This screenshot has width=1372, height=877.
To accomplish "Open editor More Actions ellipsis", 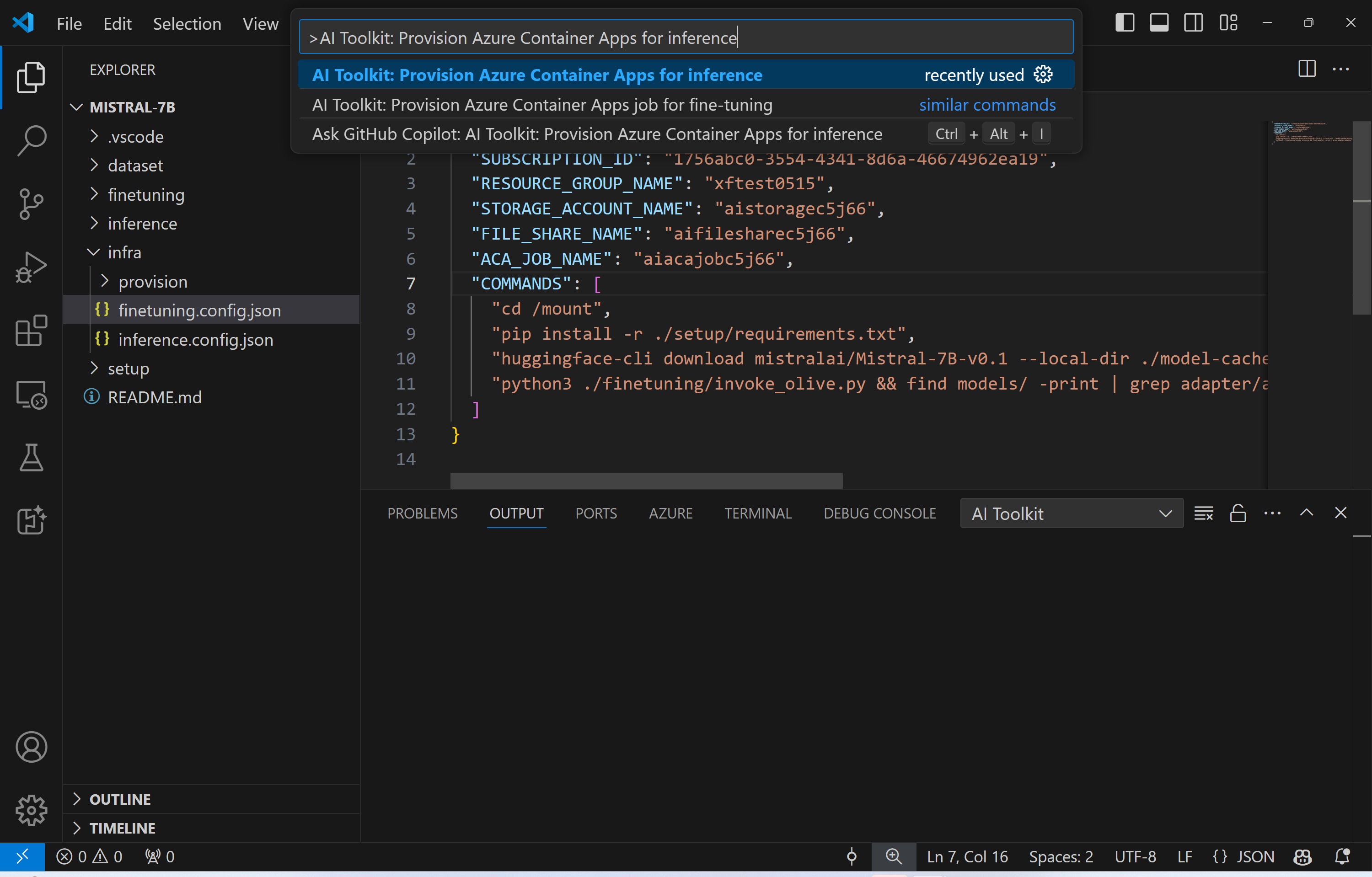I will [1340, 69].
